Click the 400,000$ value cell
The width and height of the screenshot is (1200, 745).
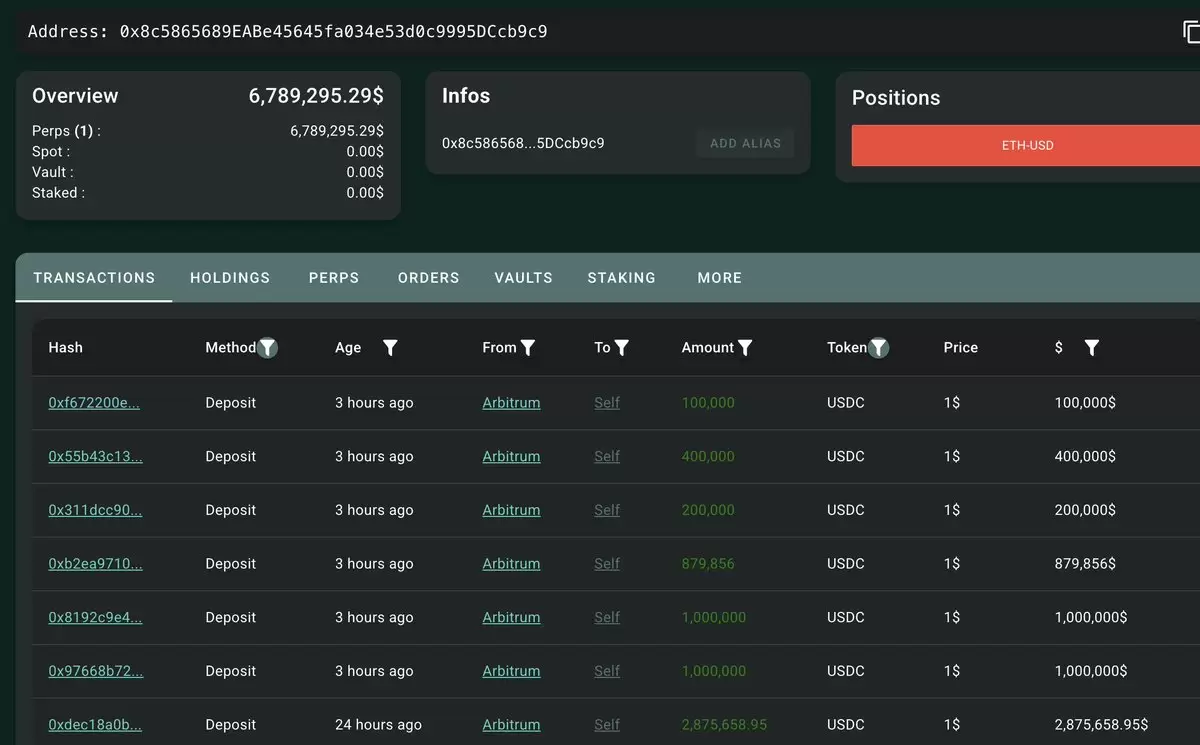(x=1085, y=457)
